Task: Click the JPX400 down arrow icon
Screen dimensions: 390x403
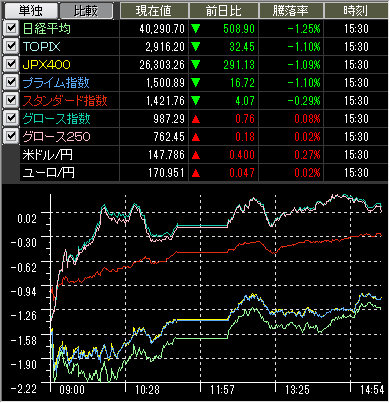Action: 196,65
